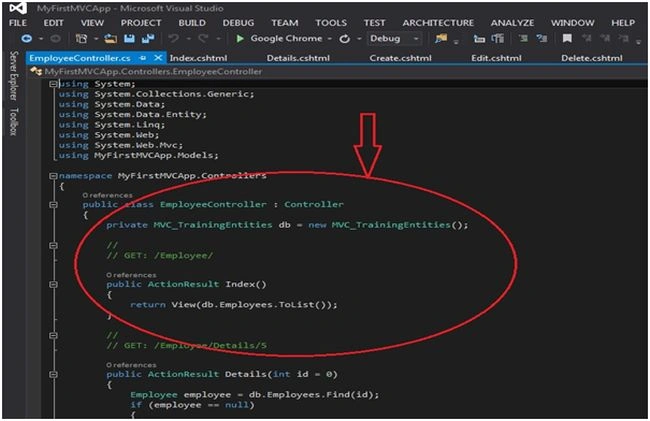
Task: Open the WINDOW menu
Action: (x=572, y=23)
